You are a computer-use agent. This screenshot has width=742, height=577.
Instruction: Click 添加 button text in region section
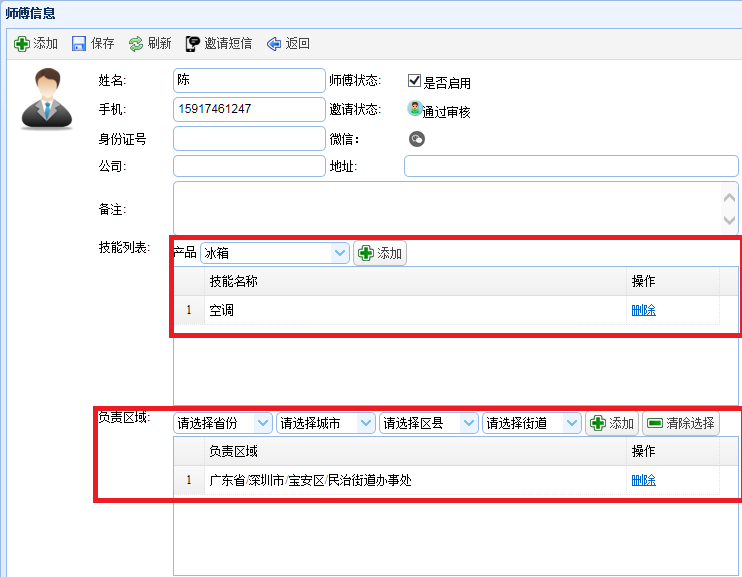point(621,423)
